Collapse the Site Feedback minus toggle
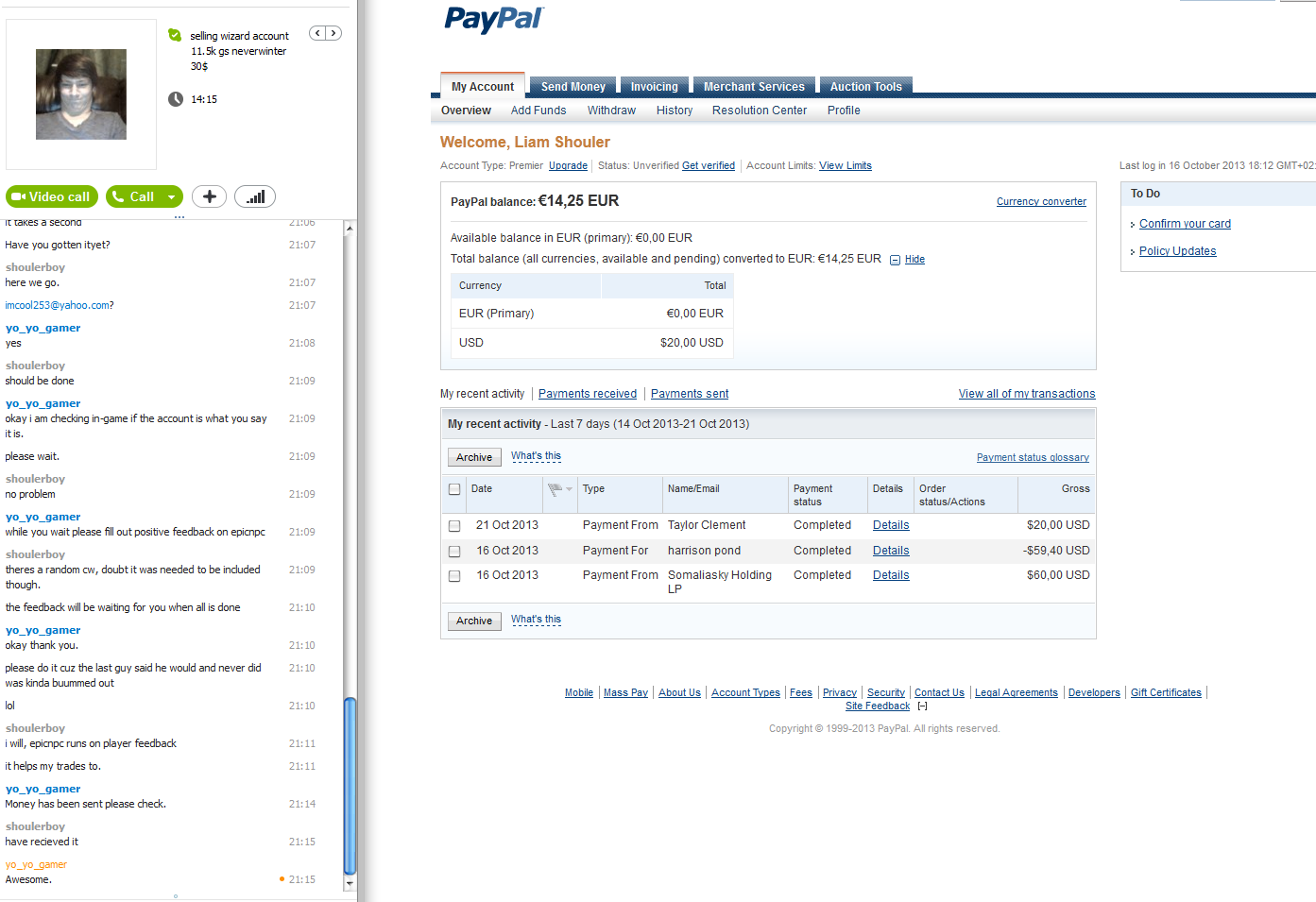The width and height of the screenshot is (1316, 902). 922,706
